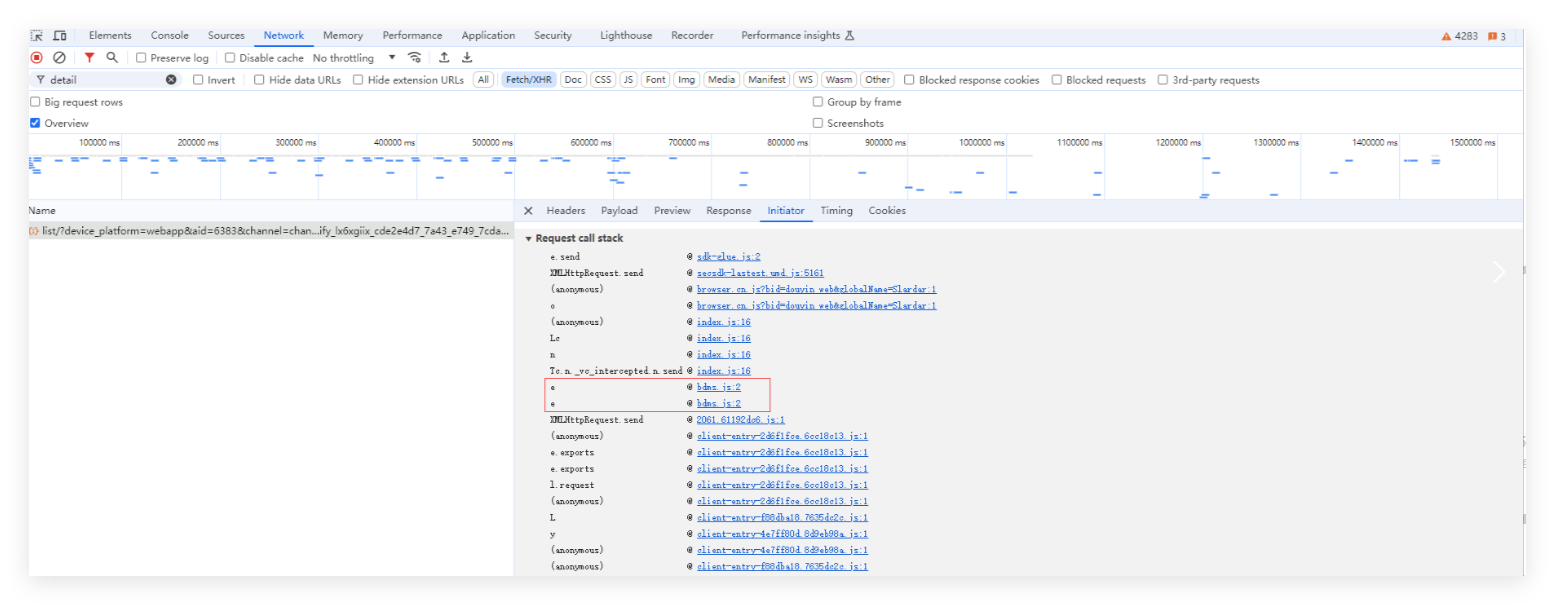Open the 3 issues indicator
This screenshot has height=605, width=1555.
click(1497, 36)
